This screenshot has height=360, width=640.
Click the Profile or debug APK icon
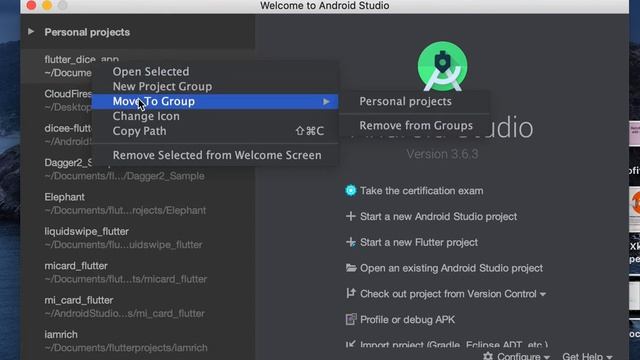point(351,319)
